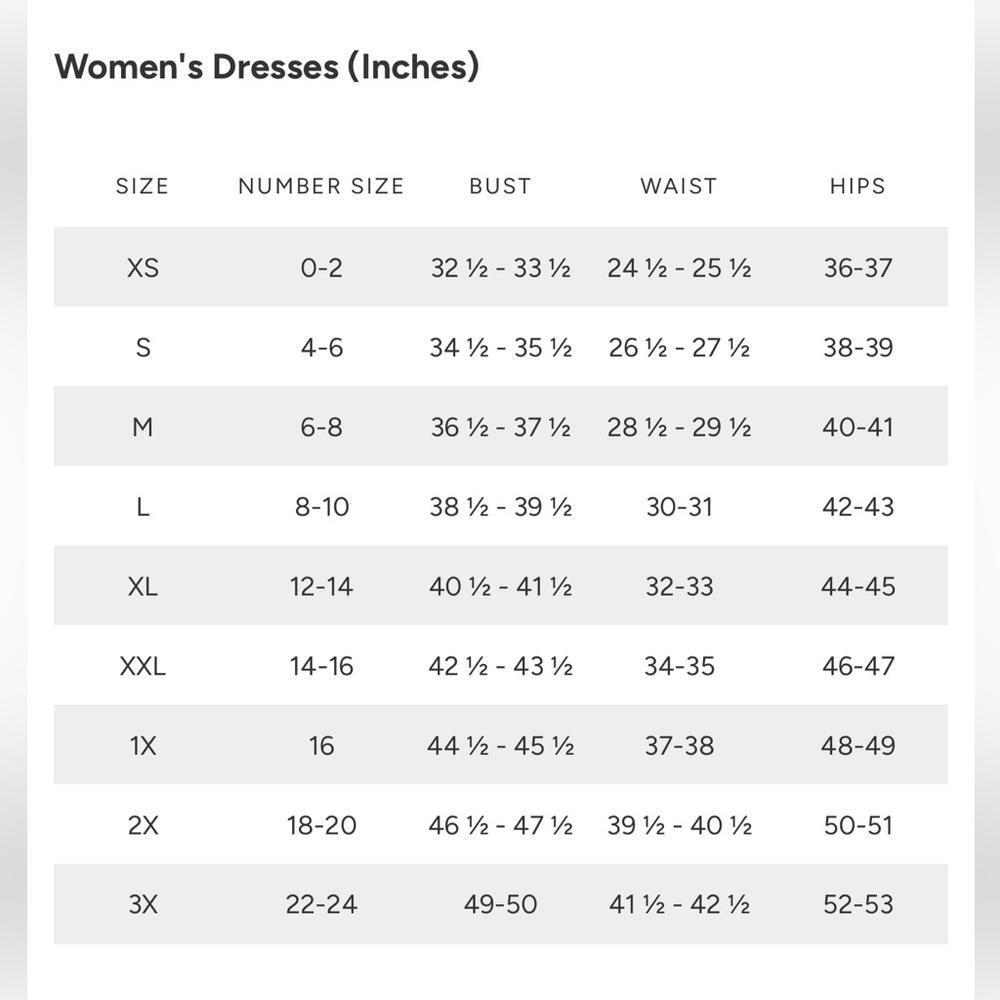Click the L size label
This screenshot has height=1000, width=1000.
[x=143, y=507]
